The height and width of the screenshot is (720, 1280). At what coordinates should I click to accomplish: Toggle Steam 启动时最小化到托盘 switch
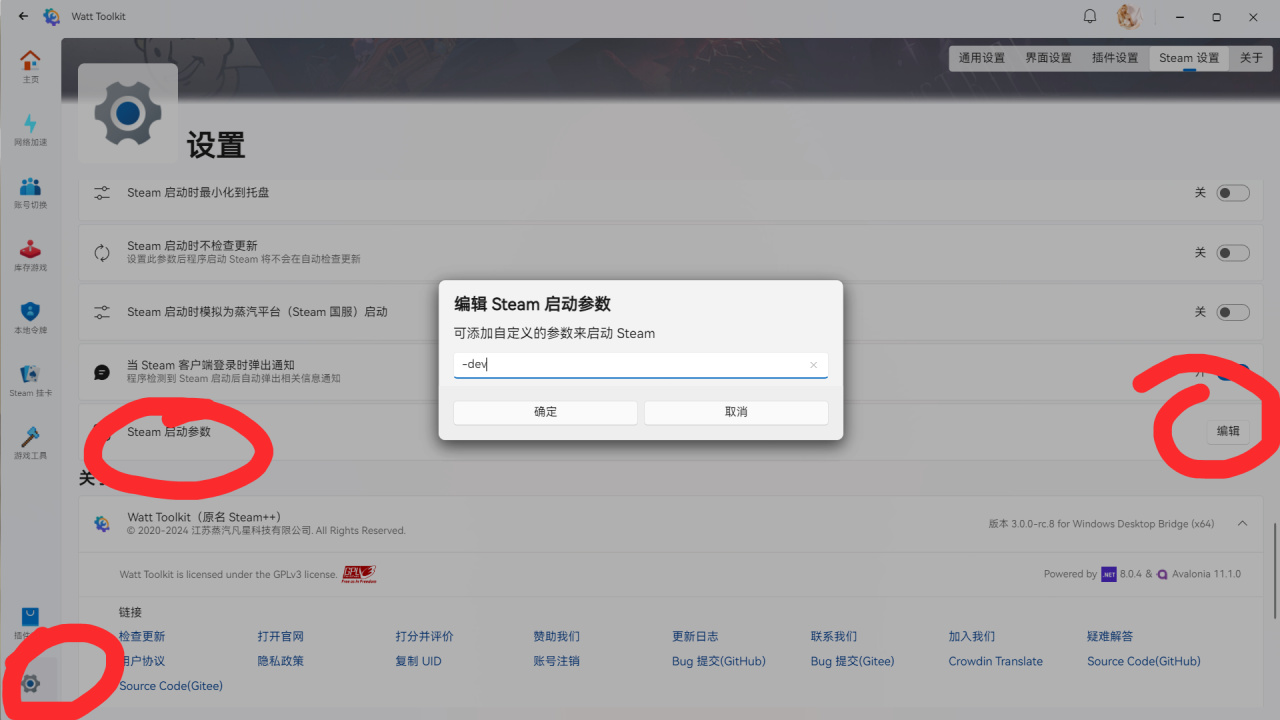(x=1233, y=193)
